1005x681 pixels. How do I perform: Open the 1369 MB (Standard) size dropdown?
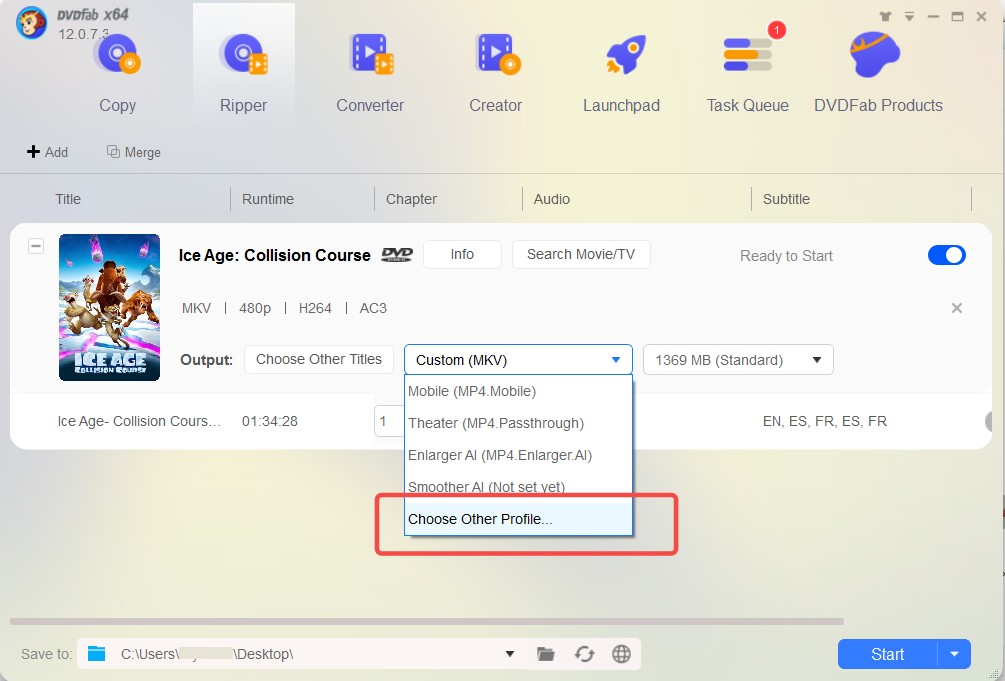(738, 360)
